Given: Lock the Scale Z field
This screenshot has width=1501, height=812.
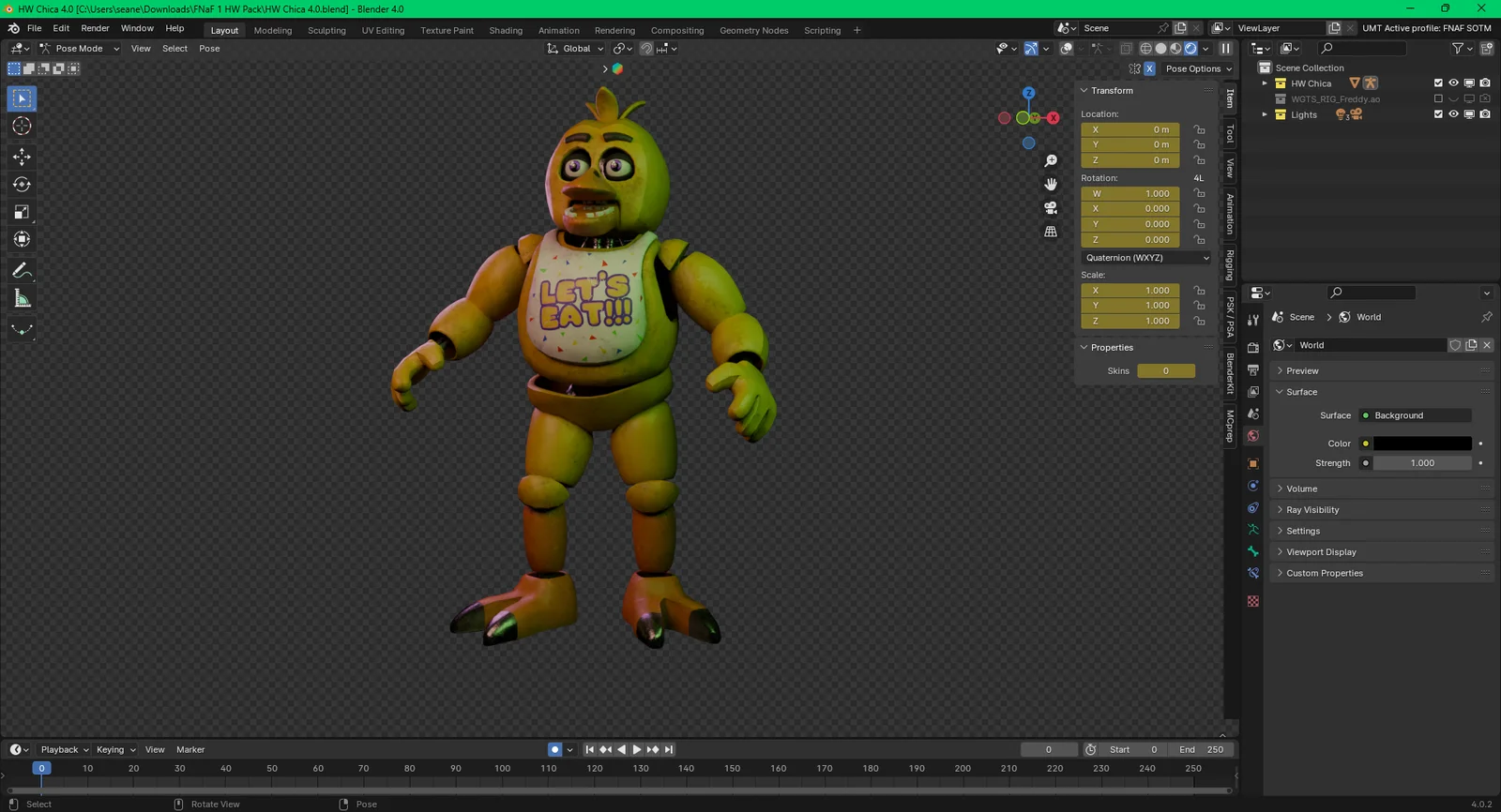Looking at the screenshot, I should click(x=1199, y=321).
